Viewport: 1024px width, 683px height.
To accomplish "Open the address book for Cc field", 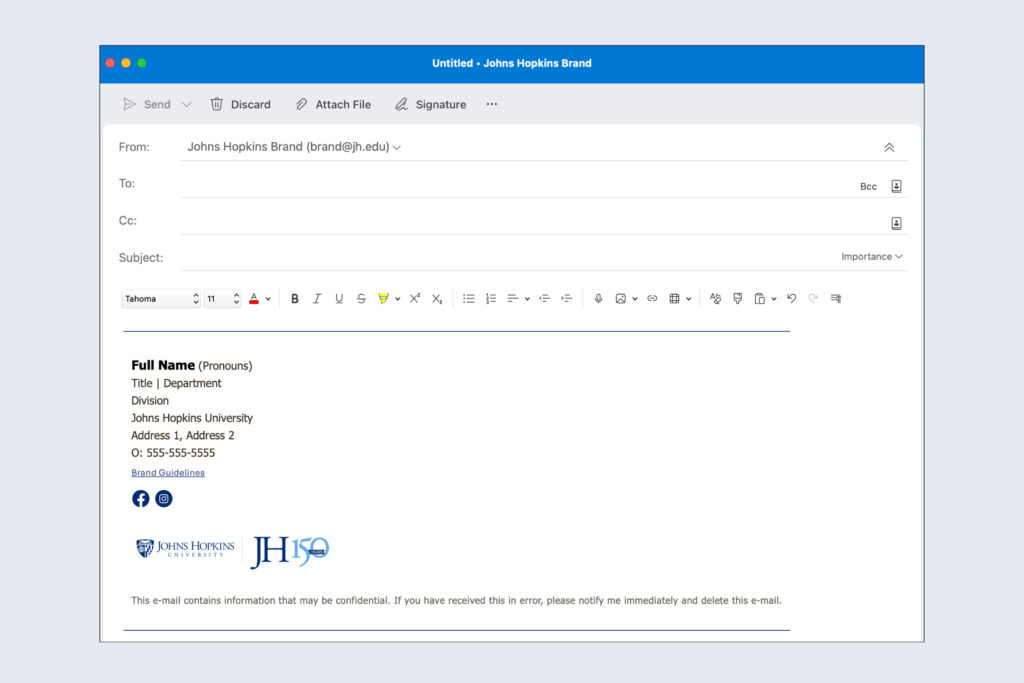I will (897, 223).
